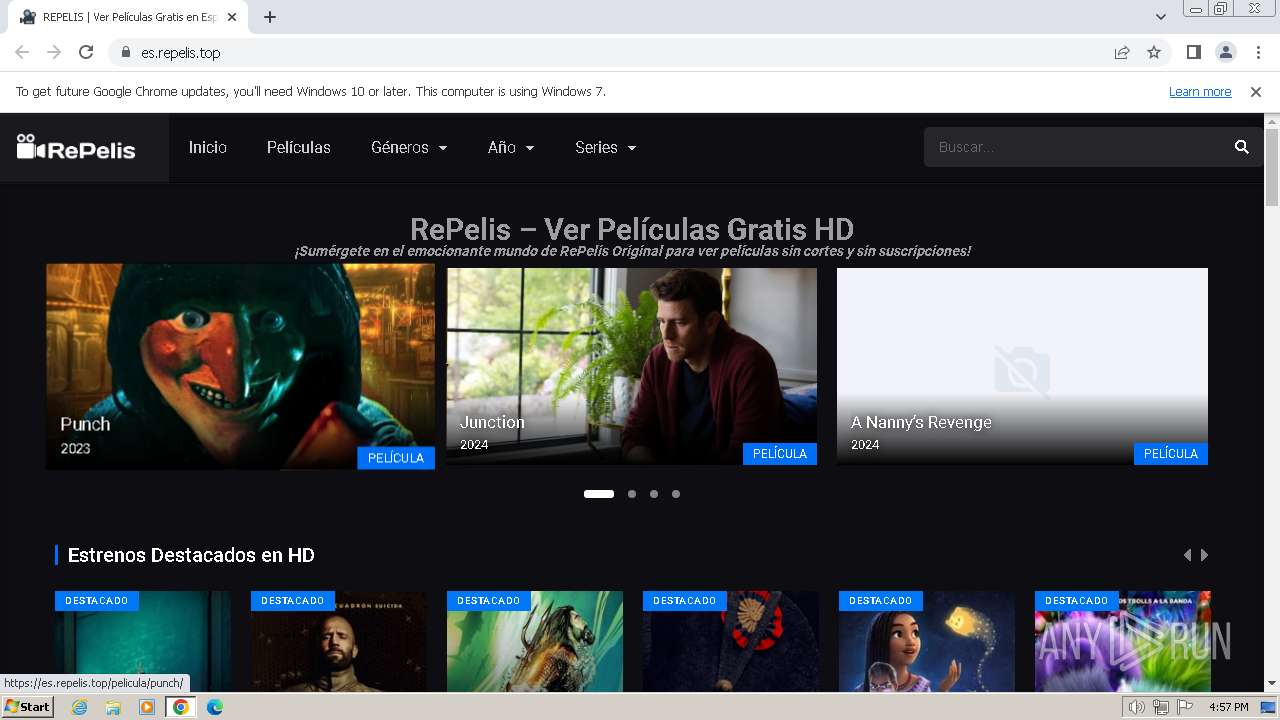The image size is (1280, 720).
Task: Click the Estrenos Destacados en HD heading
Action: (x=191, y=555)
